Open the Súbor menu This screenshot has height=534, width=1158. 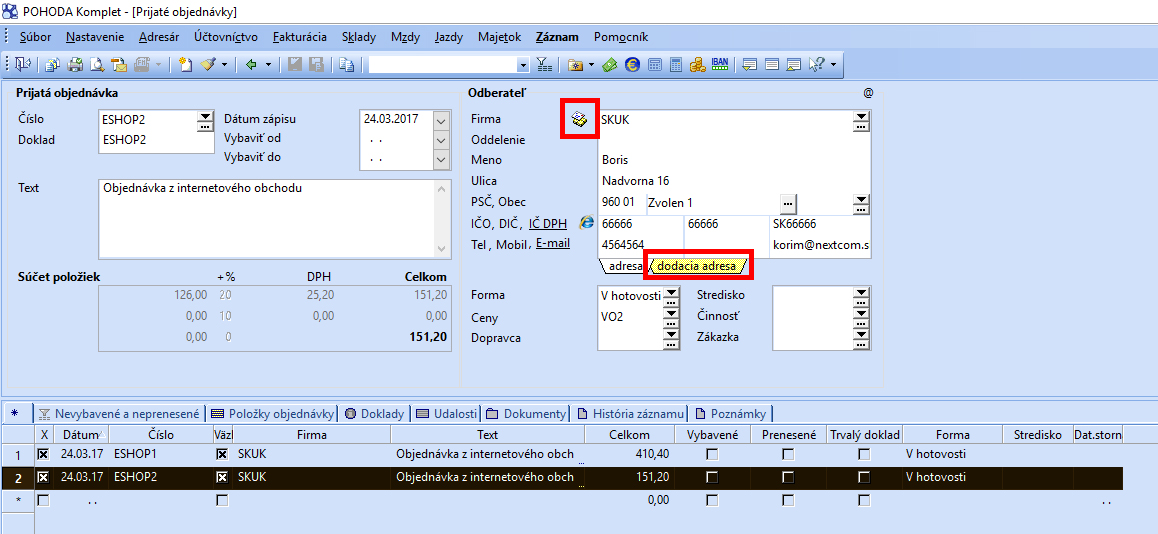coord(35,37)
